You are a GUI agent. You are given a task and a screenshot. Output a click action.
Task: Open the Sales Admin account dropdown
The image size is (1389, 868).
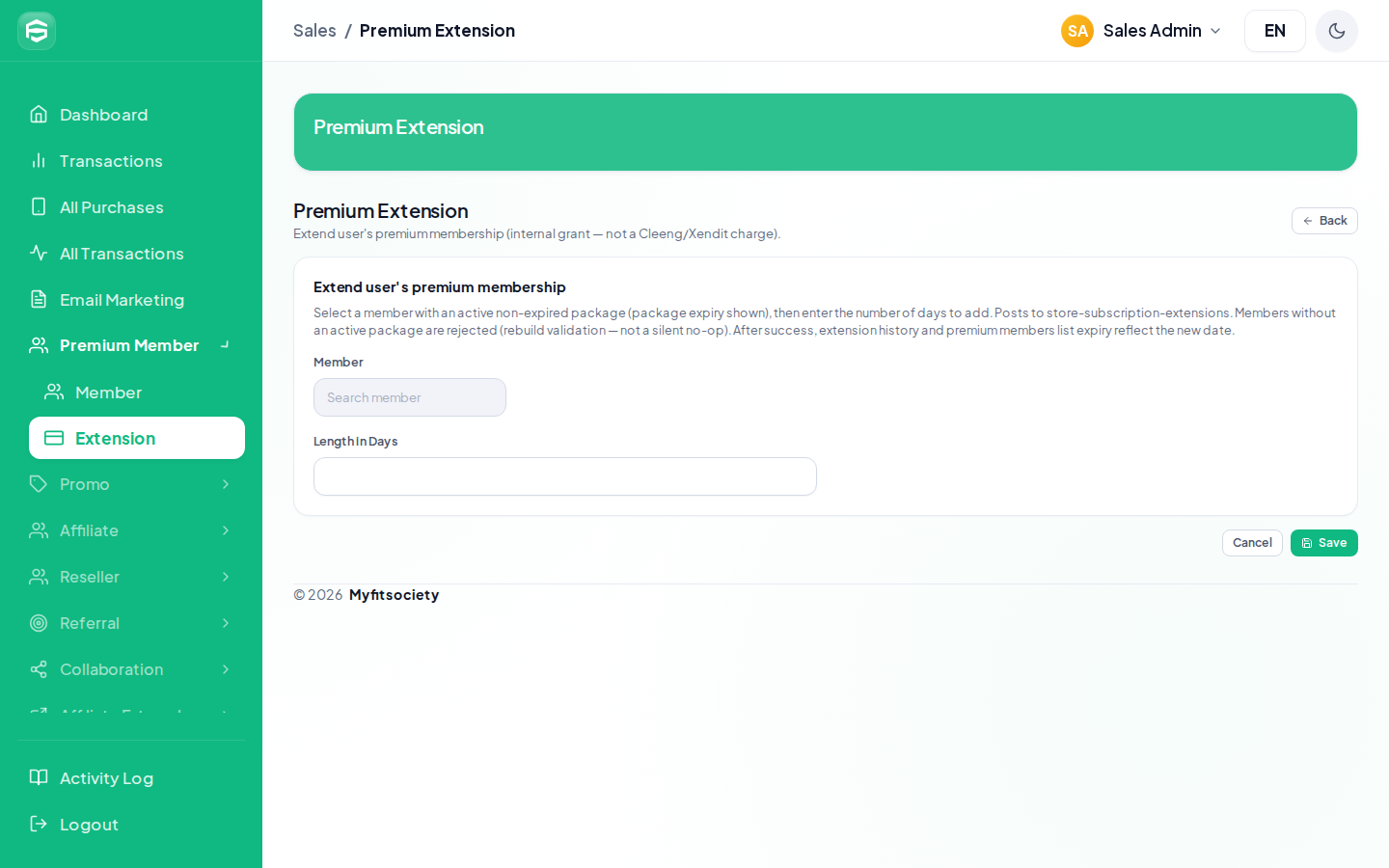click(1142, 31)
